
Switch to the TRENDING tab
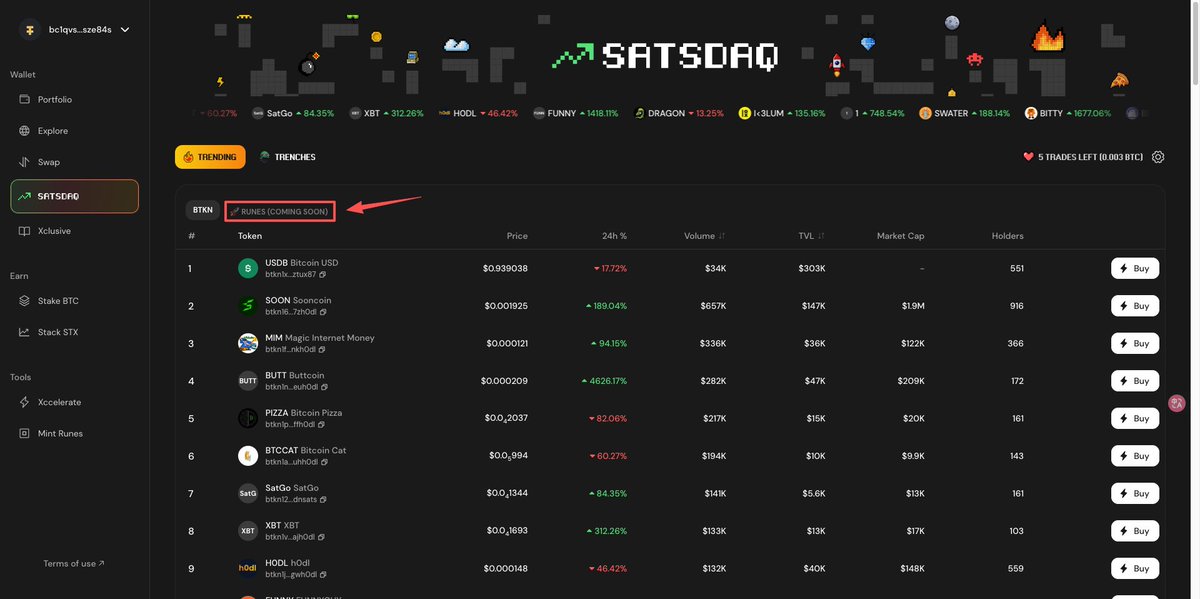pos(210,157)
